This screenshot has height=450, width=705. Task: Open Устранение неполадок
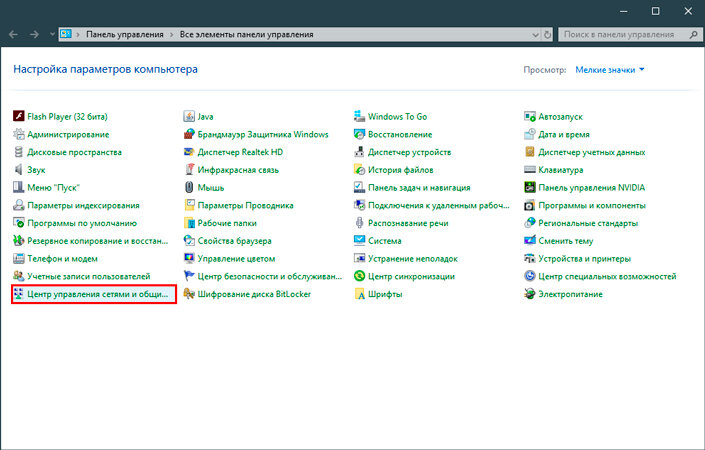click(x=406, y=258)
